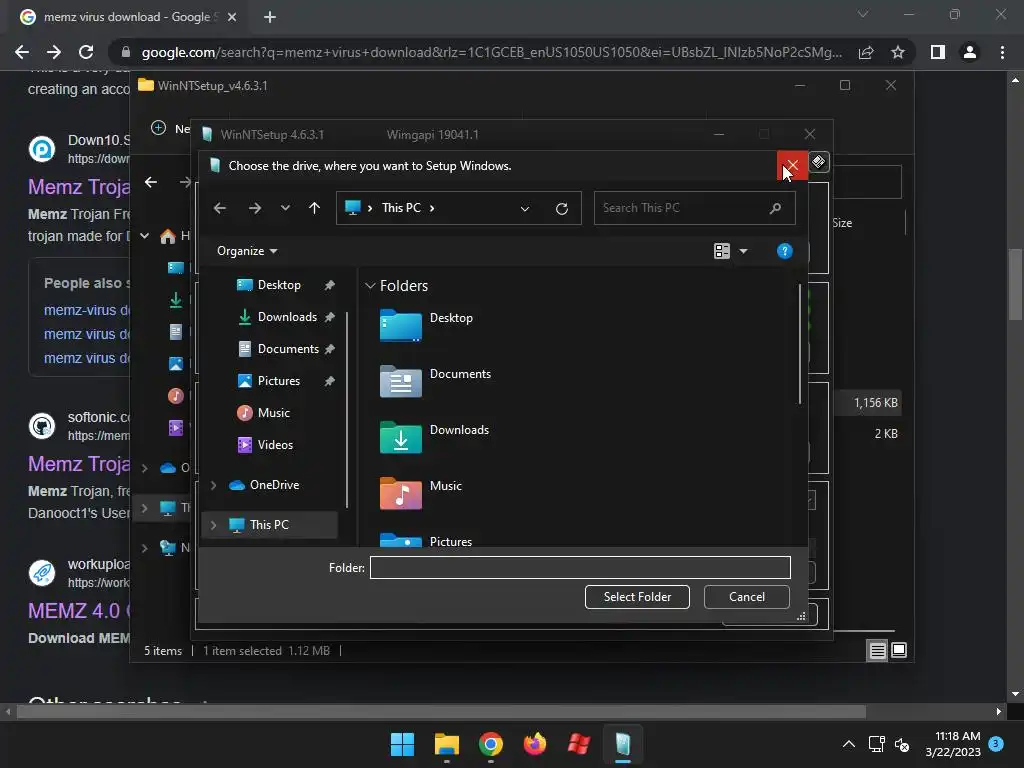Change the folder view layout

point(722,251)
